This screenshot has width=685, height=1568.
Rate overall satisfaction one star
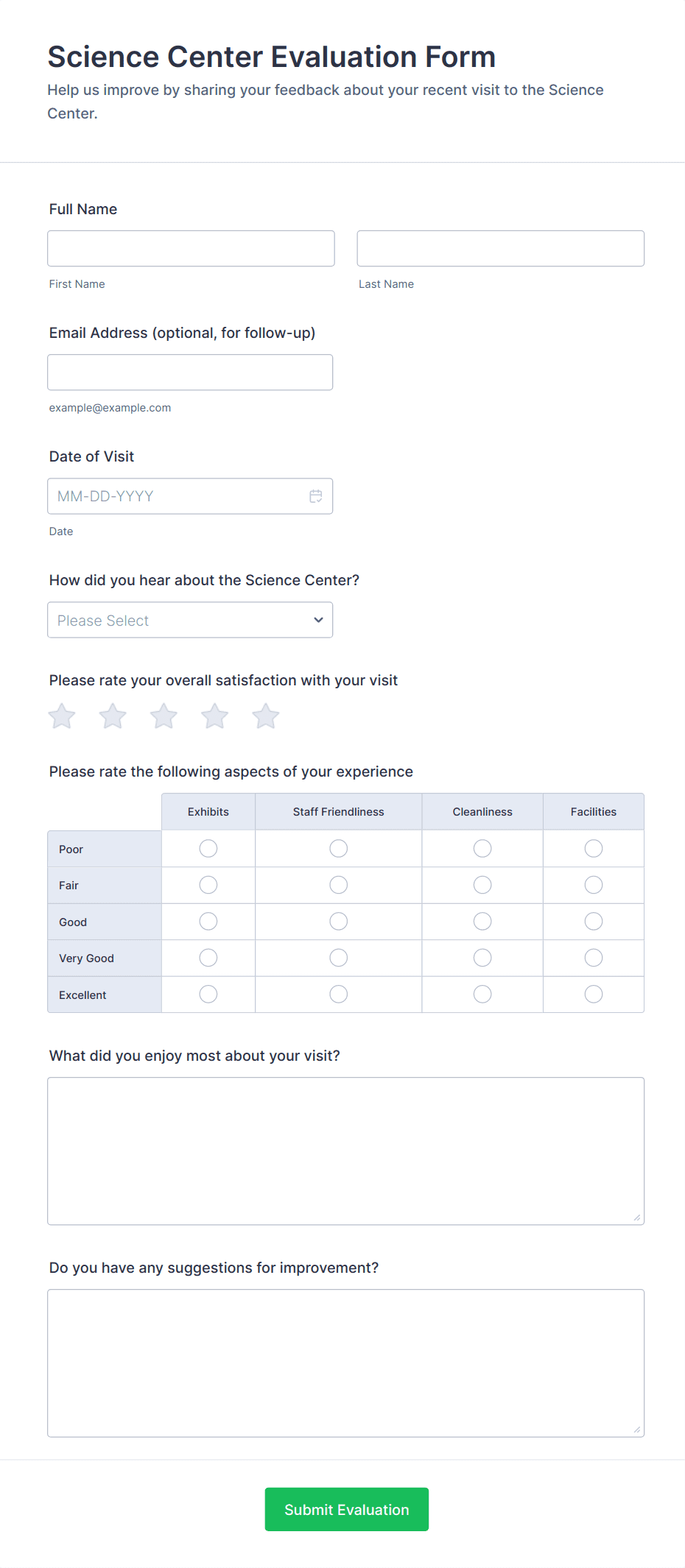tap(63, 716)
